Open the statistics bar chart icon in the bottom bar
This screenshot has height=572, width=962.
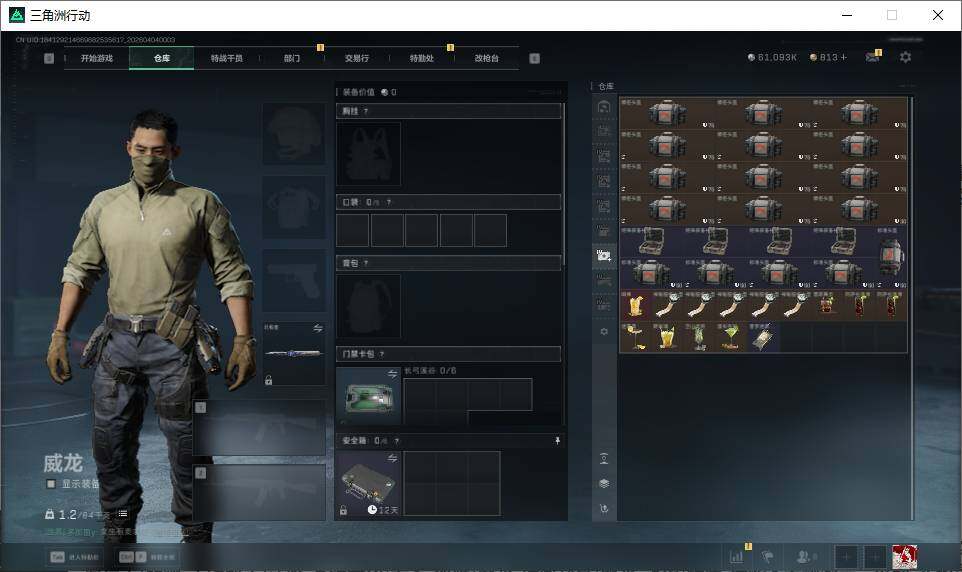(737, 557)
